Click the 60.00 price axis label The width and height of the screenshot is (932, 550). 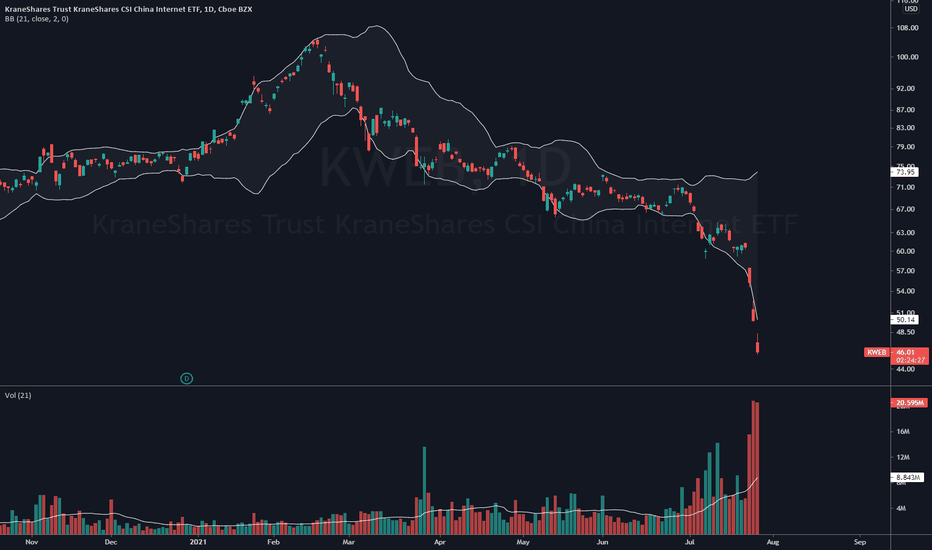(906, 251)
